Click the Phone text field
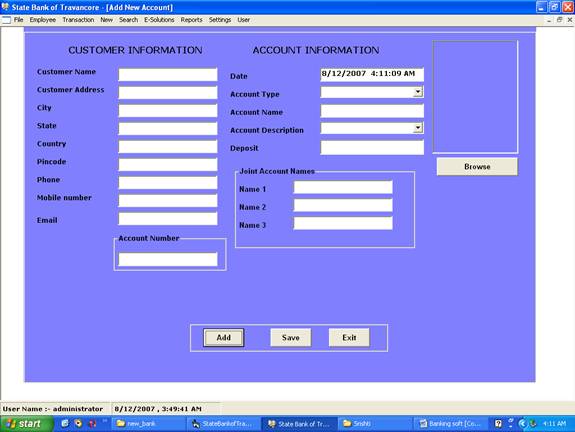 point(168,182)
